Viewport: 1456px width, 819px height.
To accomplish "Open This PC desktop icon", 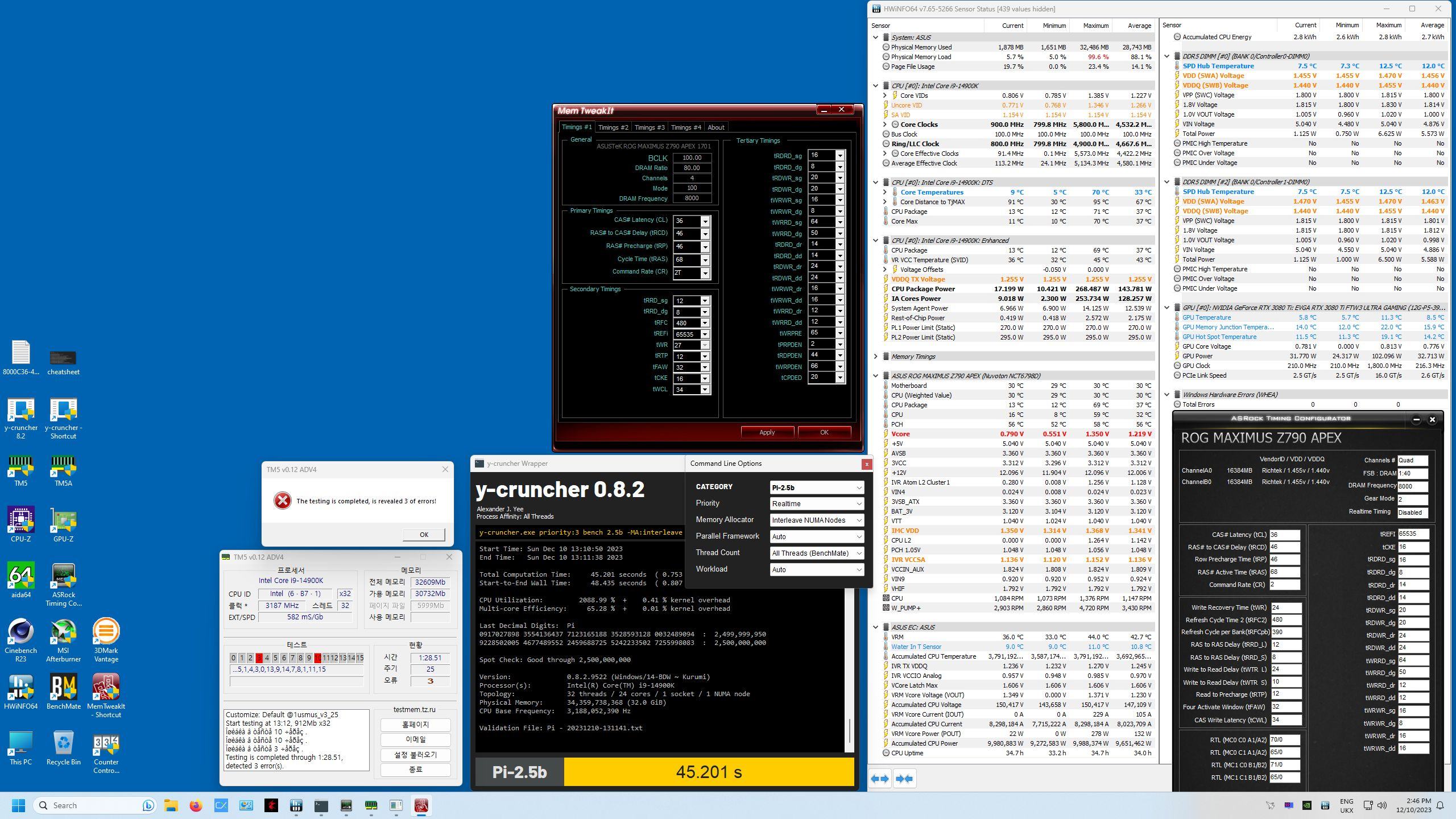I will pos(21,747).
